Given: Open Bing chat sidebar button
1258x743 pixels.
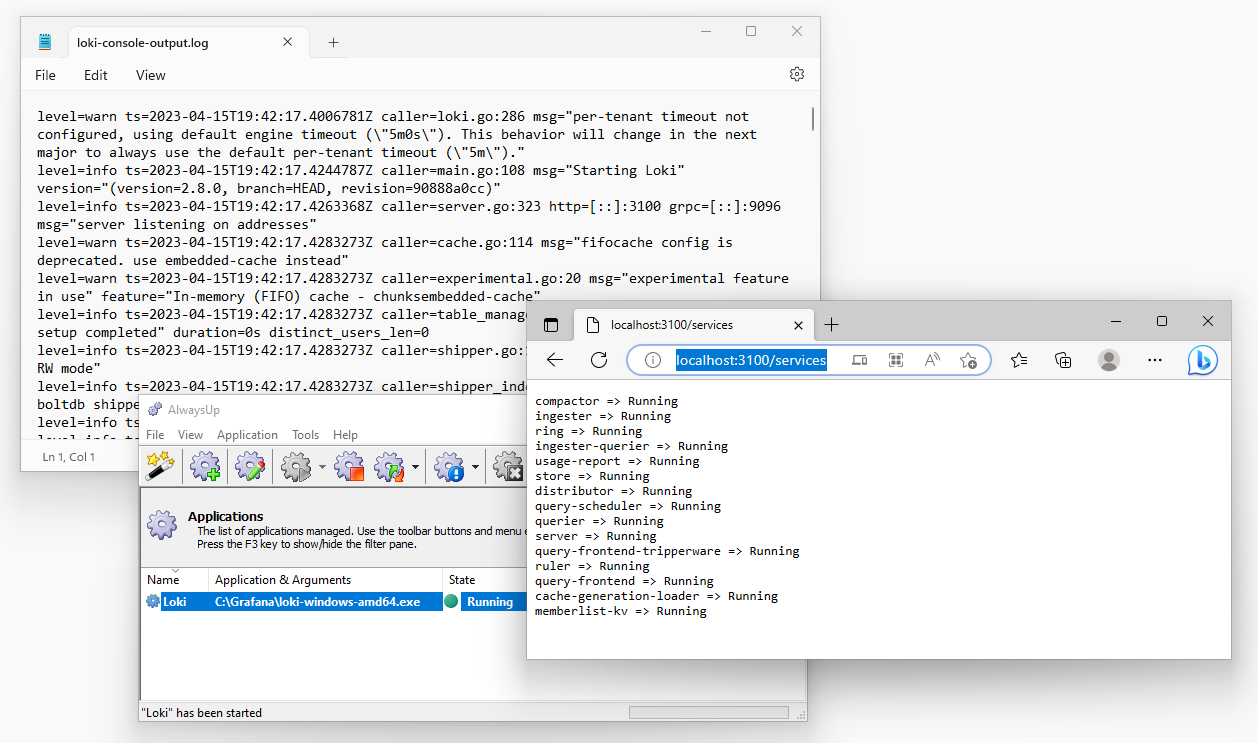Looking at the screenshot, I should coord(1202,360).
